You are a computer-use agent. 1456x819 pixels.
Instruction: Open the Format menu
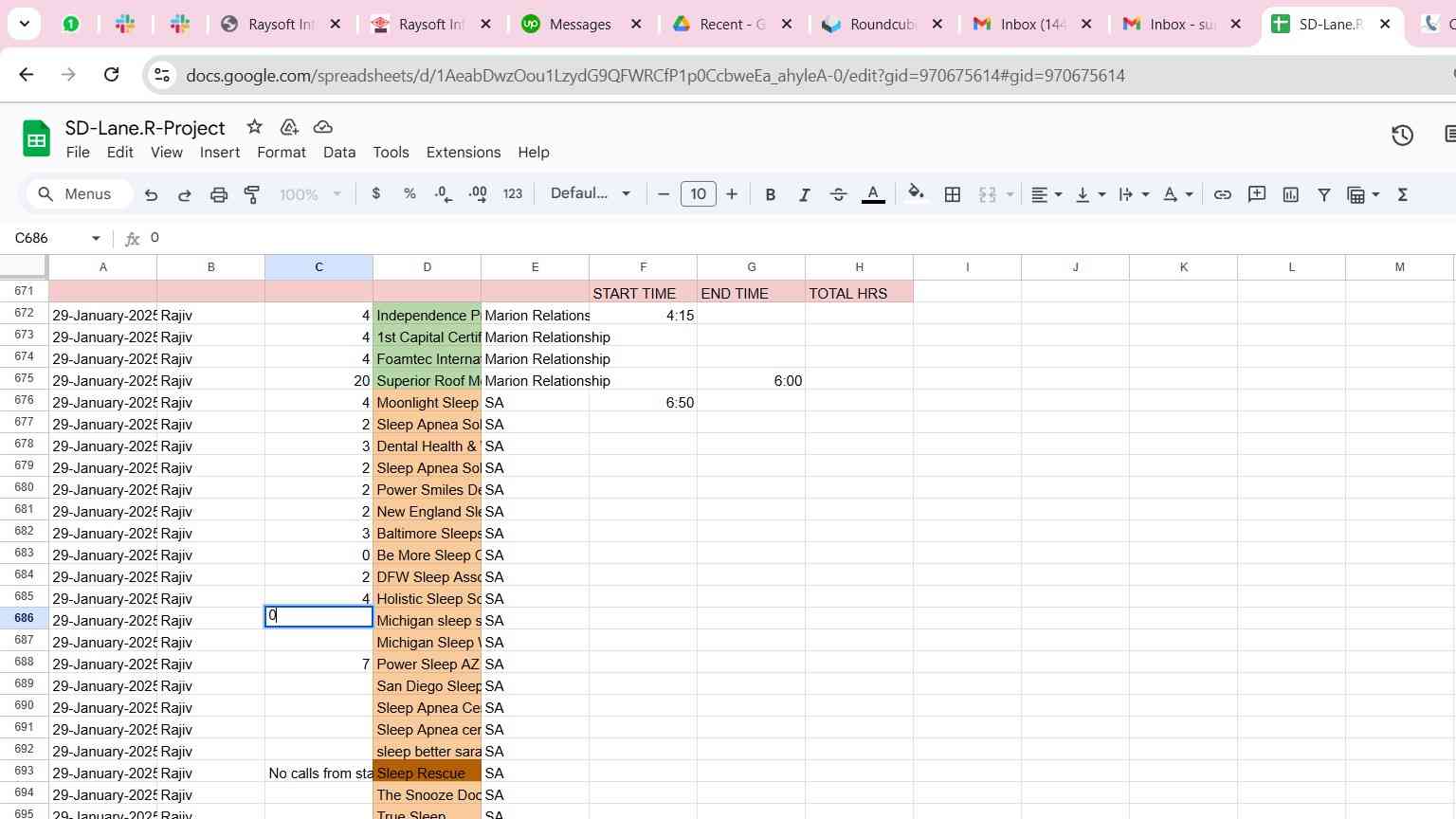(x=282, y=152)
